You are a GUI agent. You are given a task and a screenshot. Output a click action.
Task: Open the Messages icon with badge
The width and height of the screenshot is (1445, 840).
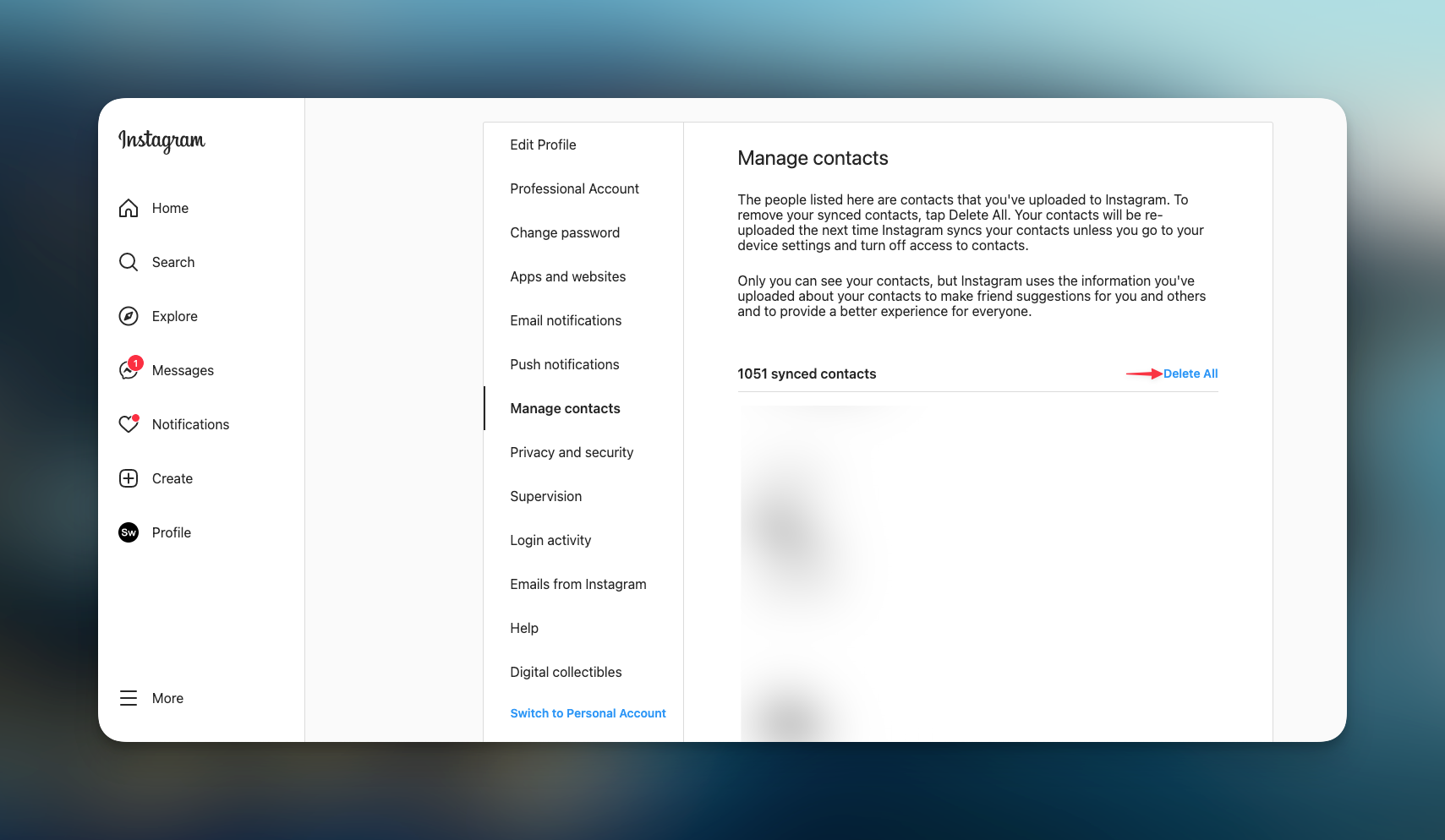click(x=129, y=369)
